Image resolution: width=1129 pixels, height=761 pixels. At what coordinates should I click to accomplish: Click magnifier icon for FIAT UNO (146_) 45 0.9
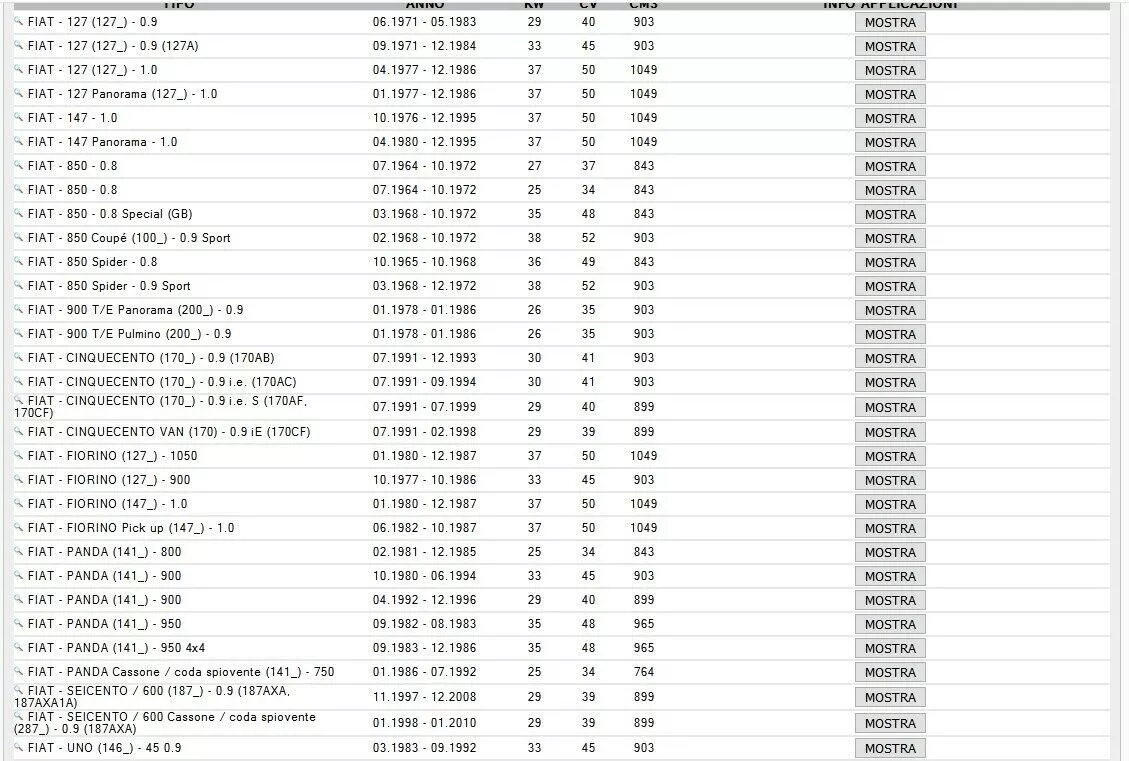[19, 747]
